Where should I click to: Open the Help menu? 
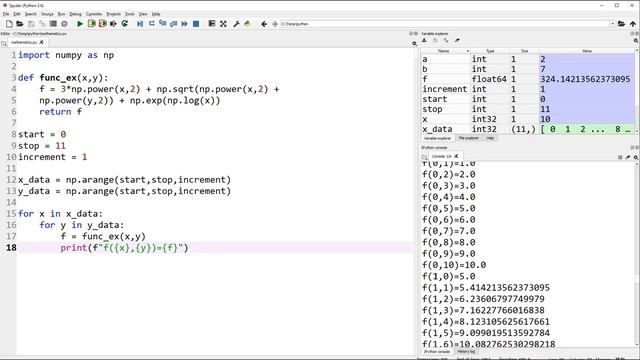[156, 14]
